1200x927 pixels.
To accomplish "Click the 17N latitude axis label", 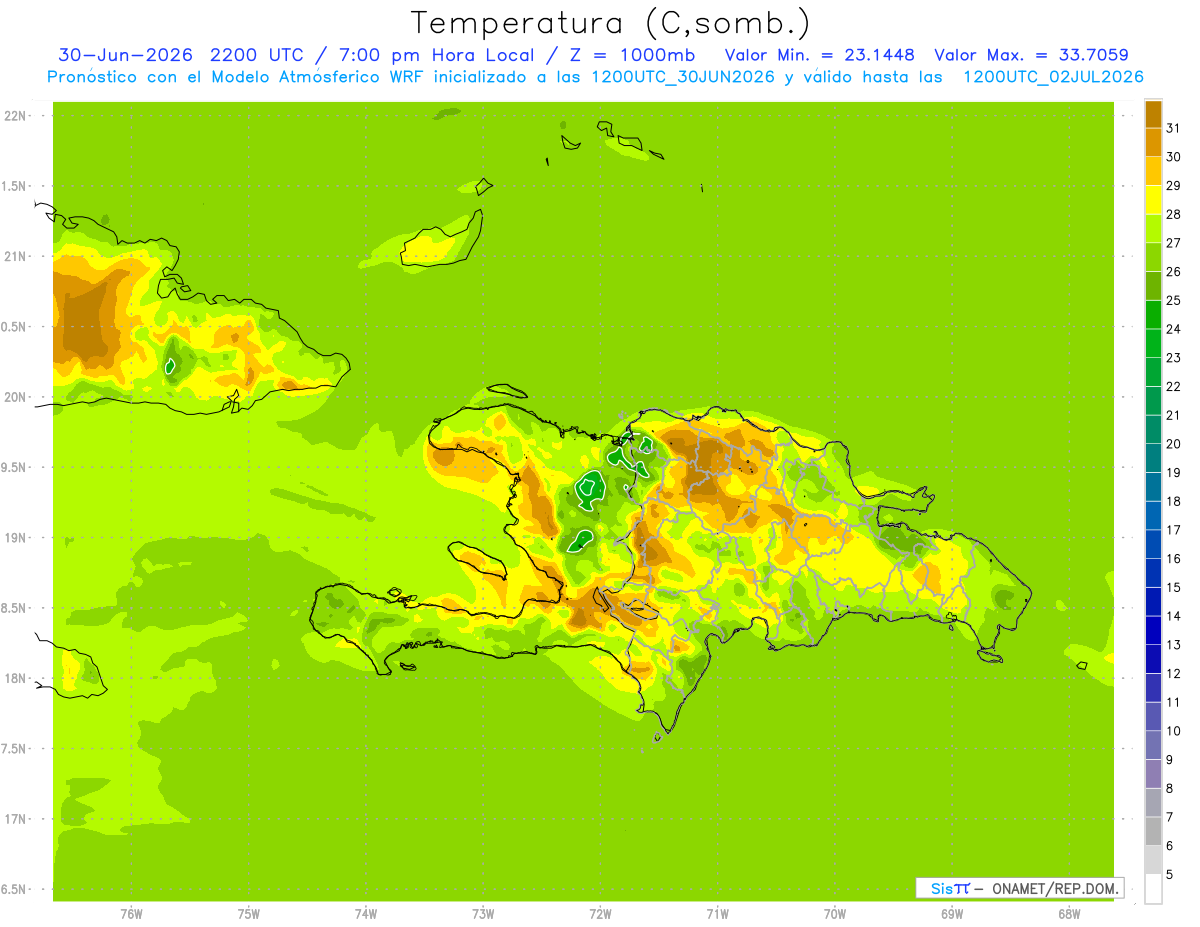I will [x=15, y=819].
